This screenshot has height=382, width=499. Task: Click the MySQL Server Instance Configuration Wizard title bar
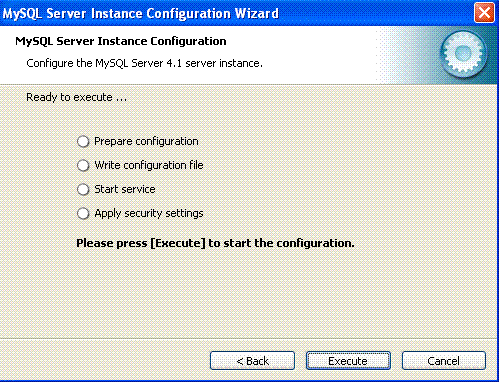click(233, 13)
